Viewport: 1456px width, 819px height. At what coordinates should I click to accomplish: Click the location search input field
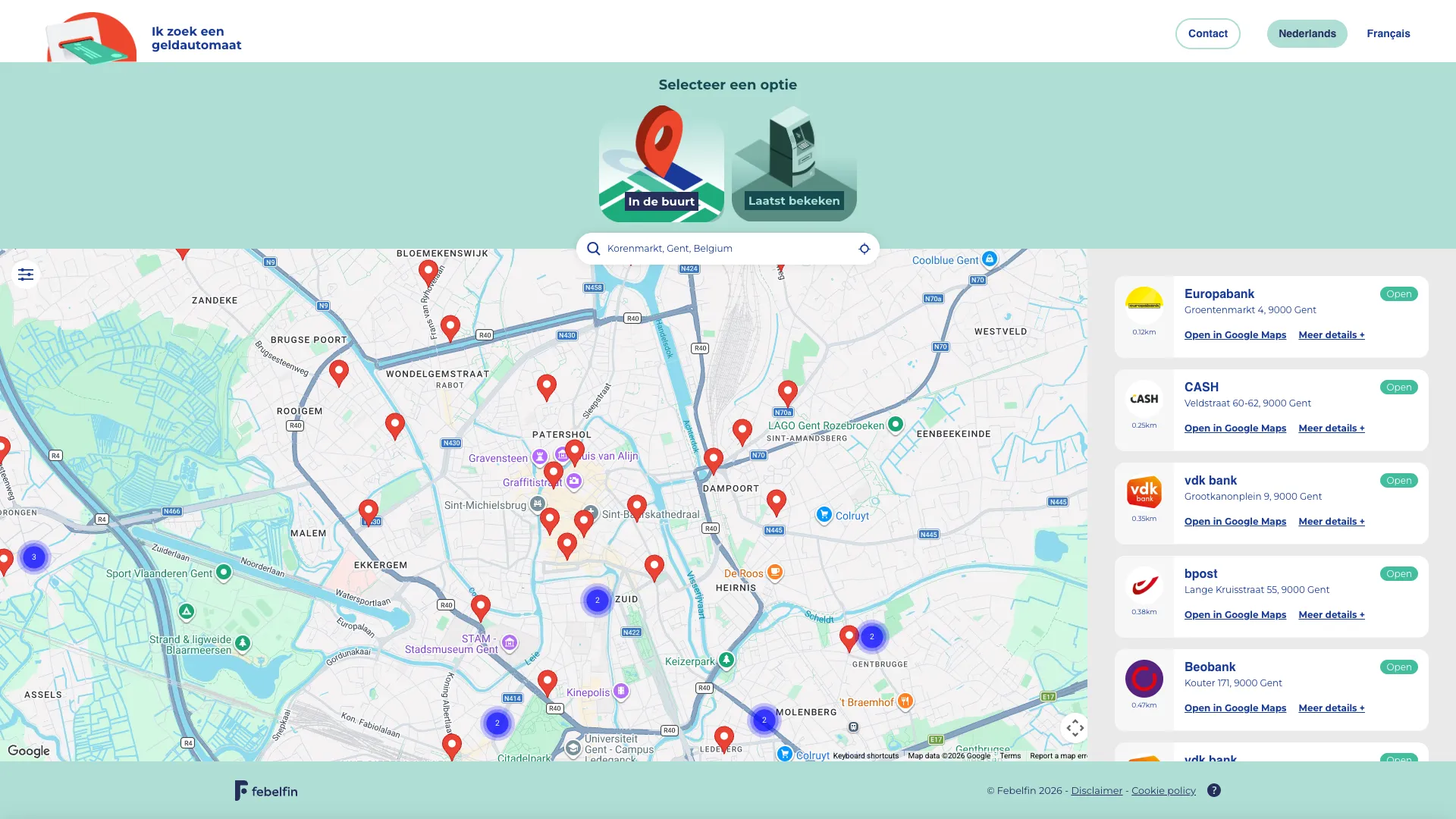pos(728,249)
